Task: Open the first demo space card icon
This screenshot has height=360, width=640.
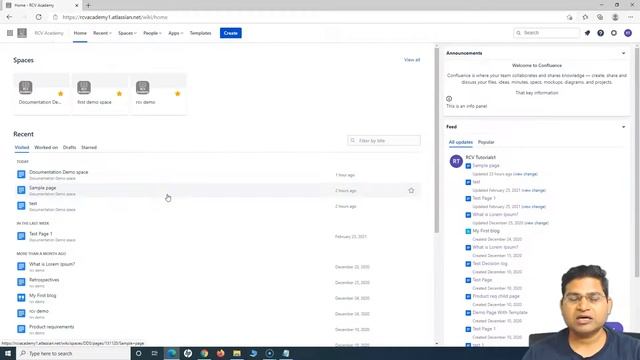Action: point(84,87)
